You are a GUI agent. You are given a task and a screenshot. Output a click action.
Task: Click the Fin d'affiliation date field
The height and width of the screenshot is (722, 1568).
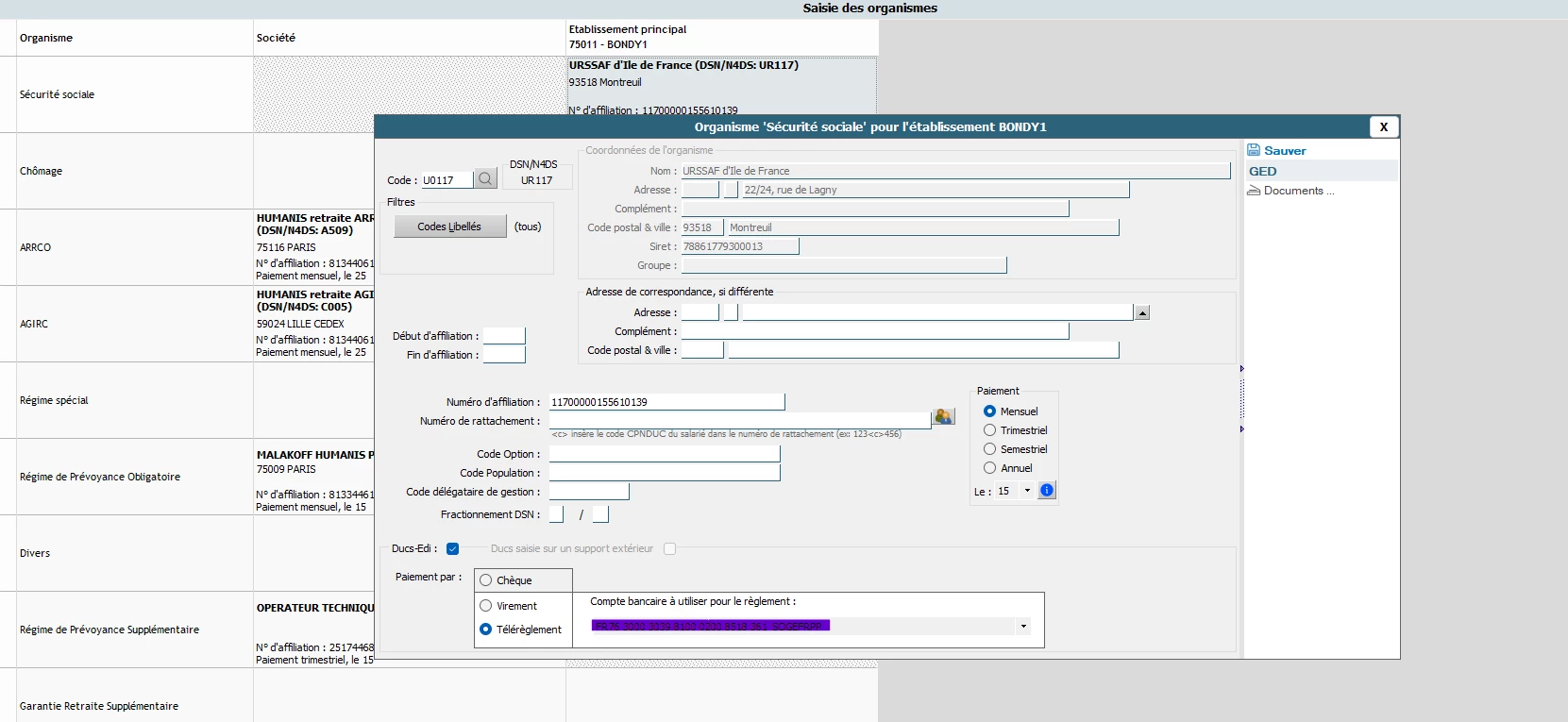pyautogui.click(x=504, y=355)
